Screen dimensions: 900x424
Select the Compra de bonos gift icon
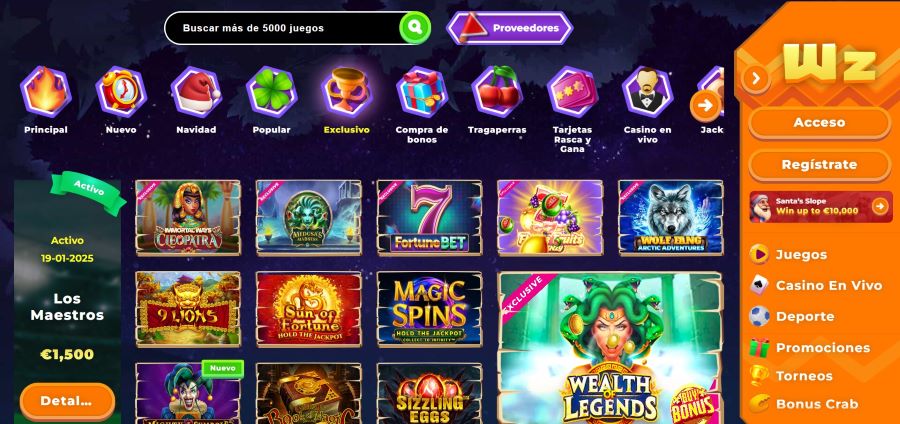click(422, 92)
